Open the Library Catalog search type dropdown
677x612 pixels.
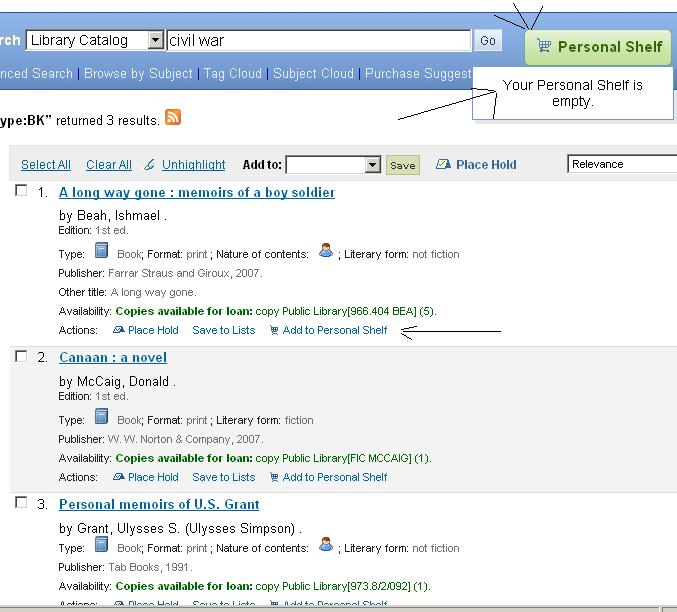pyautogui.click(x=155, y=41)
